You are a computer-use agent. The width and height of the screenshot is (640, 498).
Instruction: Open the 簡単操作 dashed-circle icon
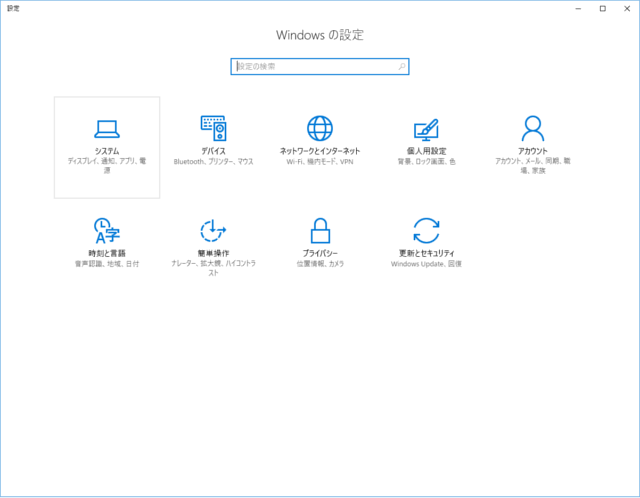pyautogui.click(x=213, y=231)
